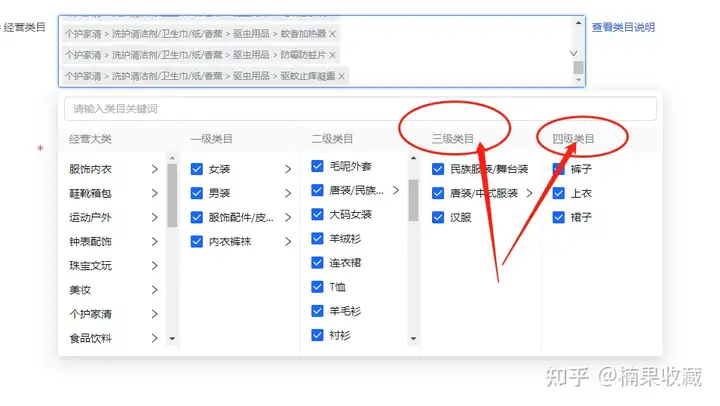Uncheck the 大码女装 checkbox

(317, 214)
